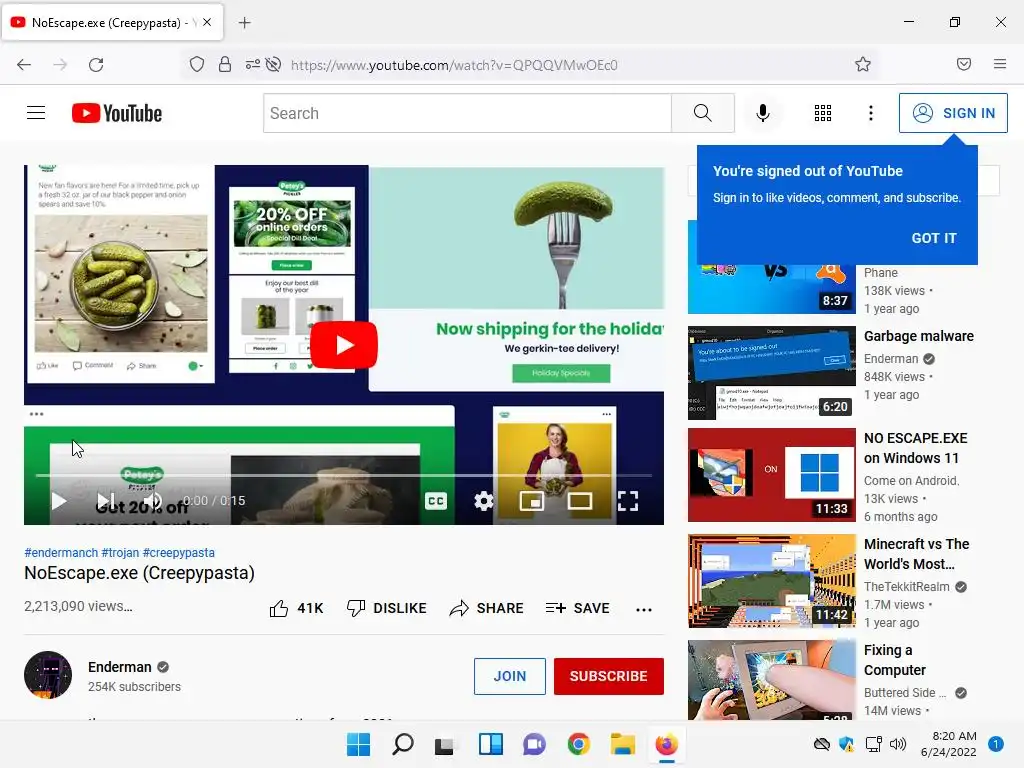The width and height of the screenshot is (1024, 768).
Task: Start voice search with the microphone icon
Action: pos(762,113)
